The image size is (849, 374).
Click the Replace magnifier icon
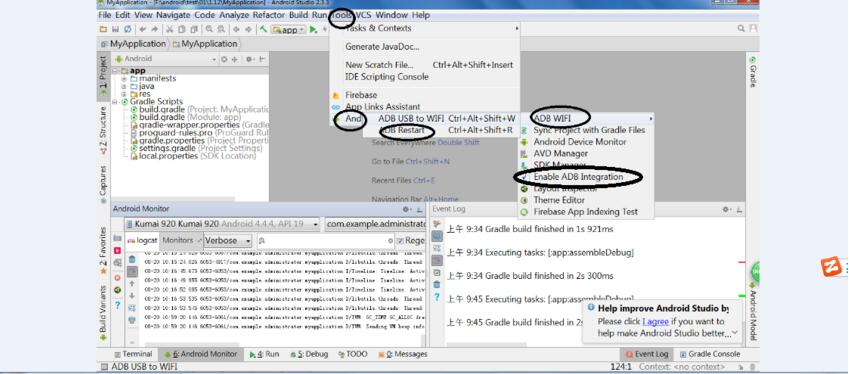tap(220, 29)
